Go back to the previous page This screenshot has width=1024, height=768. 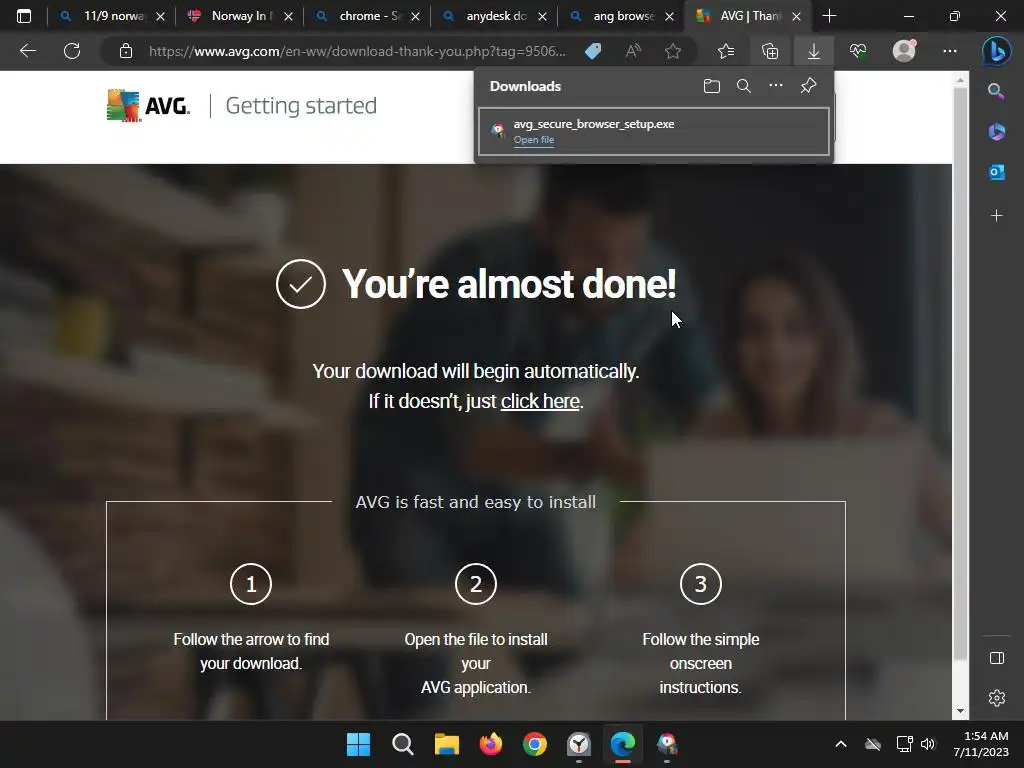pos(28,51)
